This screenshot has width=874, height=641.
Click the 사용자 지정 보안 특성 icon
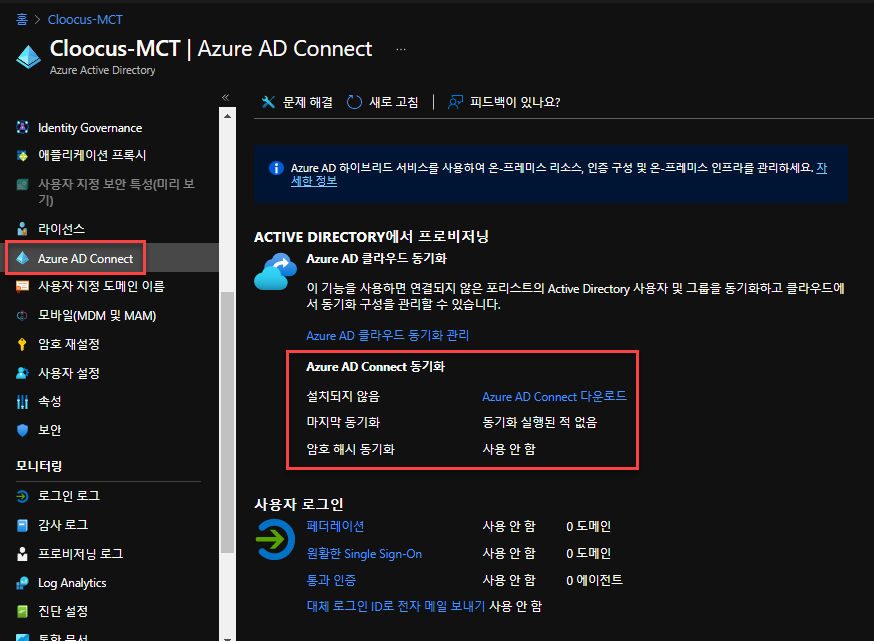(22, 184)
